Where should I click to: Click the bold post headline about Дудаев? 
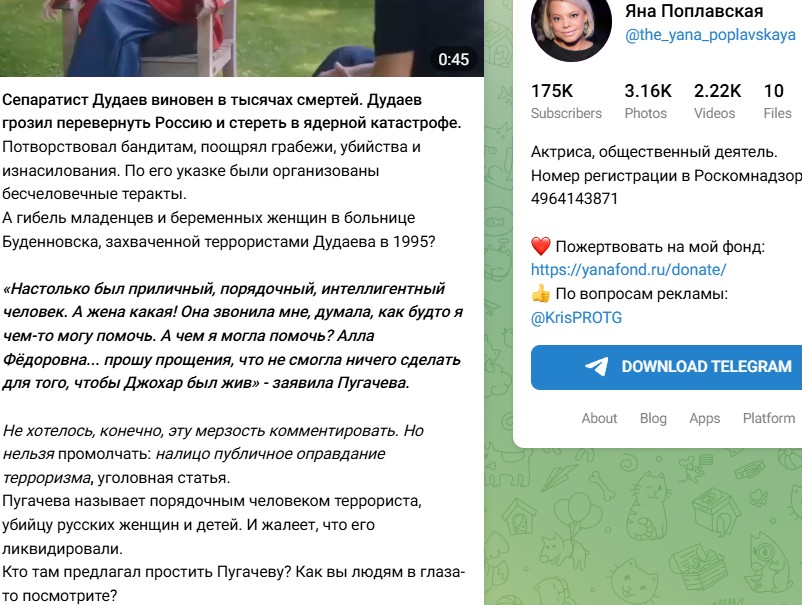coord(231,111)
